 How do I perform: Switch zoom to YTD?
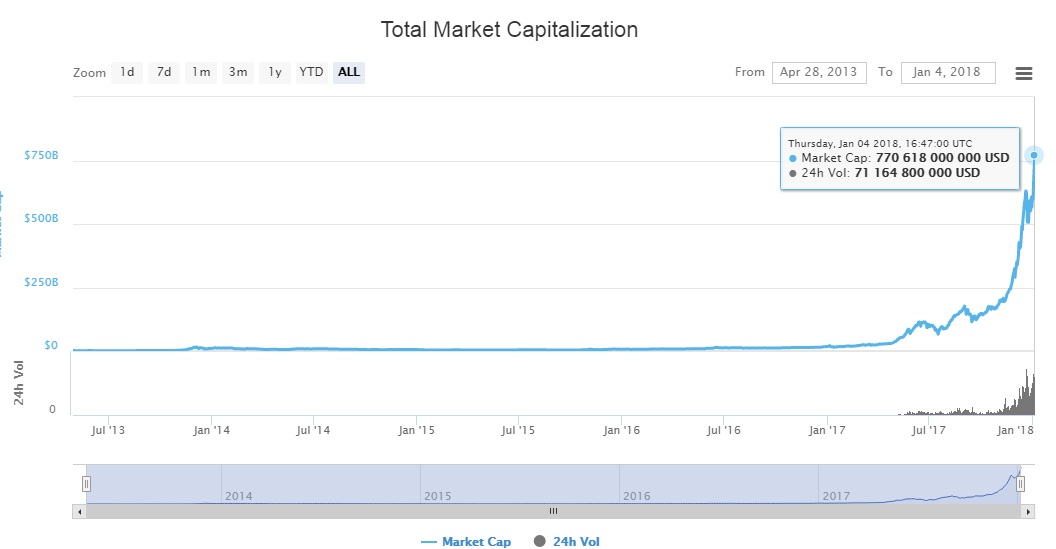(x=311, y=72)
